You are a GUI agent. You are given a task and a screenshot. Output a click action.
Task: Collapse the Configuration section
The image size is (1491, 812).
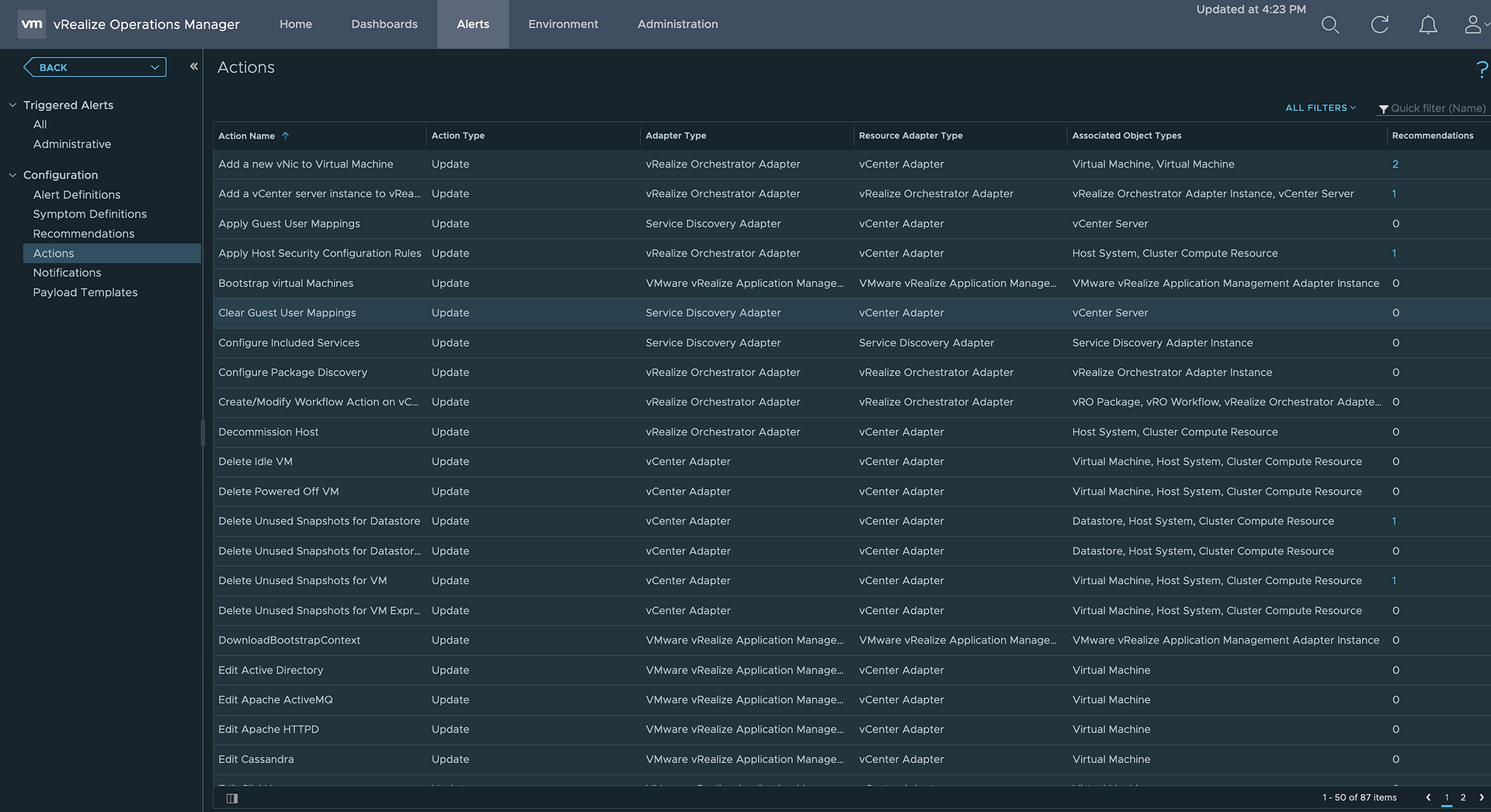pos(12,175)
